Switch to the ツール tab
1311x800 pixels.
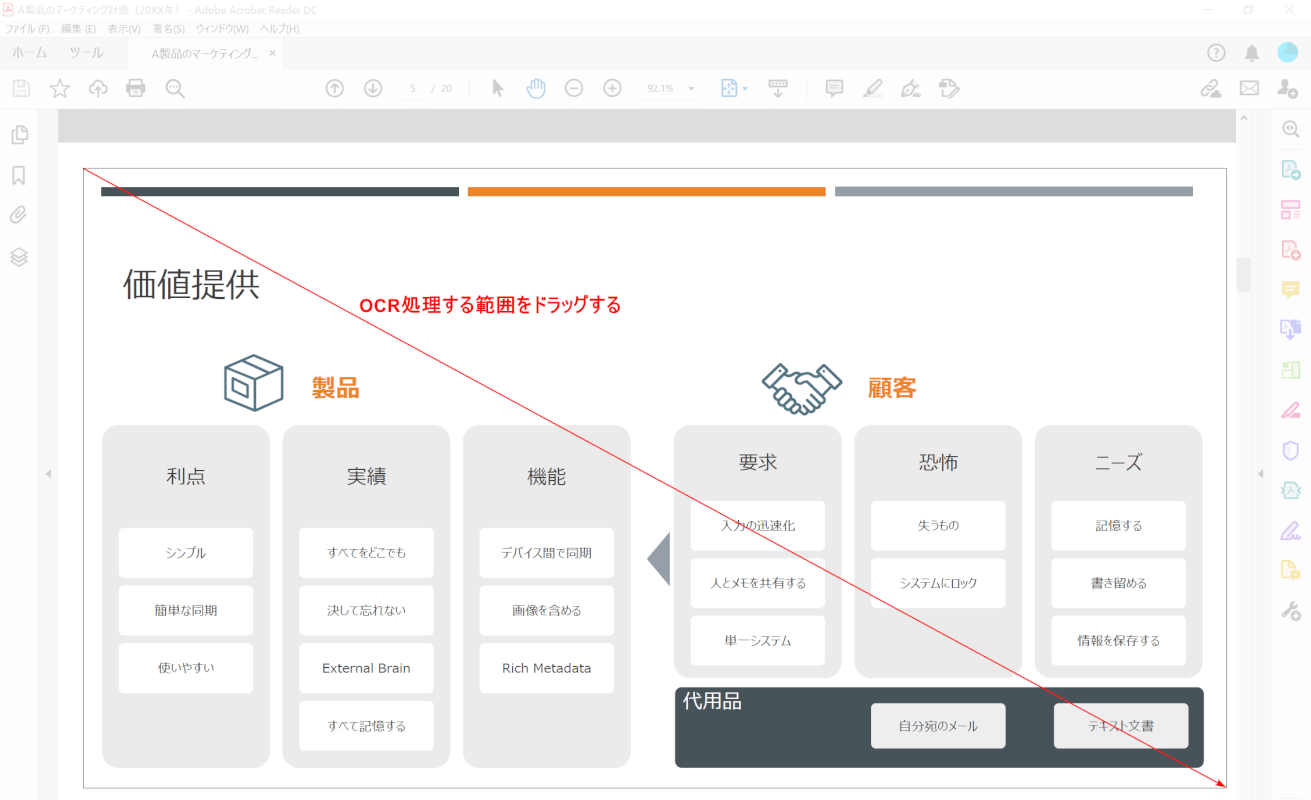86,53
